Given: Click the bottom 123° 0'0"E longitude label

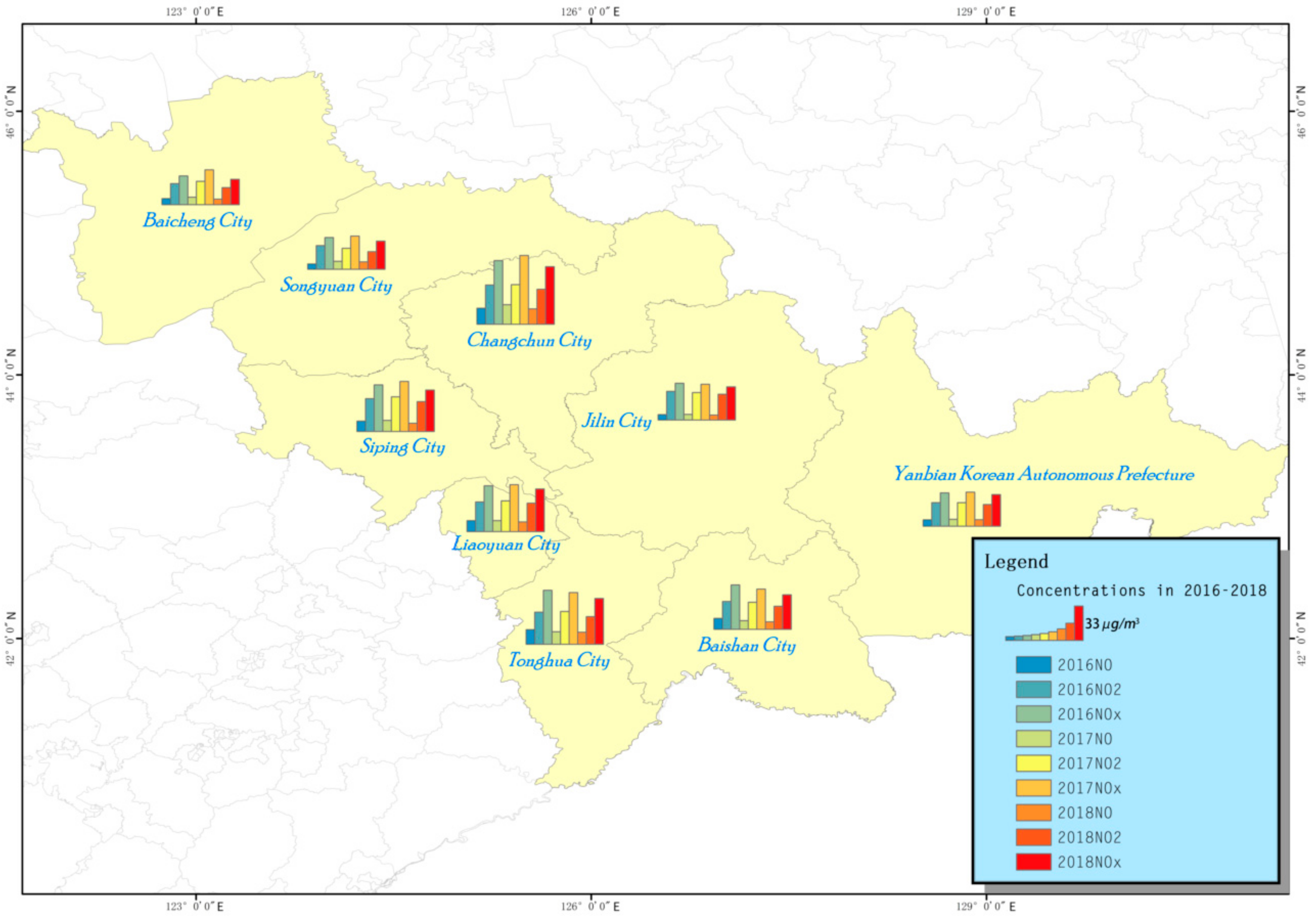Looking at the screenshot, I should point(195,907).
